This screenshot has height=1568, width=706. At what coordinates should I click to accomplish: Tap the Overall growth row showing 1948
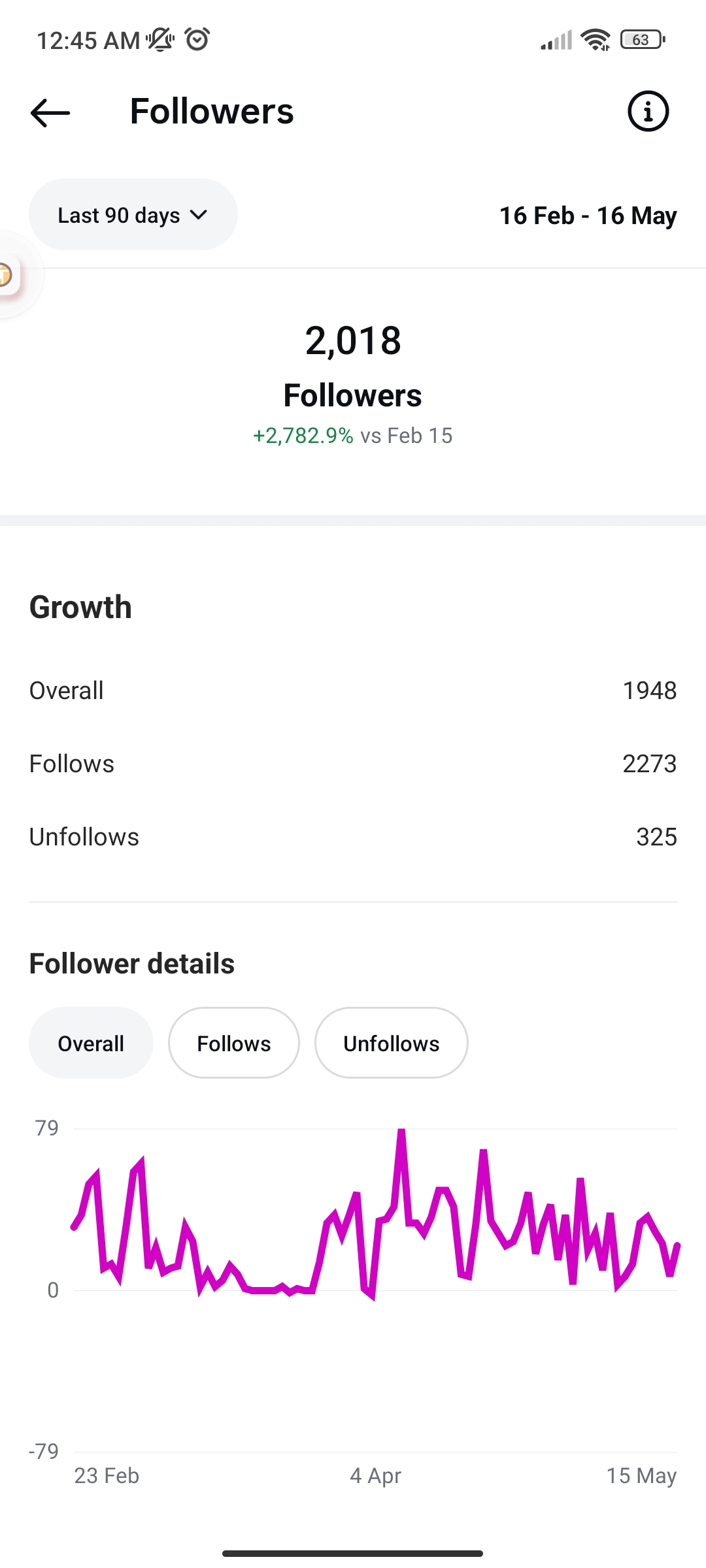tap(353, 691)
